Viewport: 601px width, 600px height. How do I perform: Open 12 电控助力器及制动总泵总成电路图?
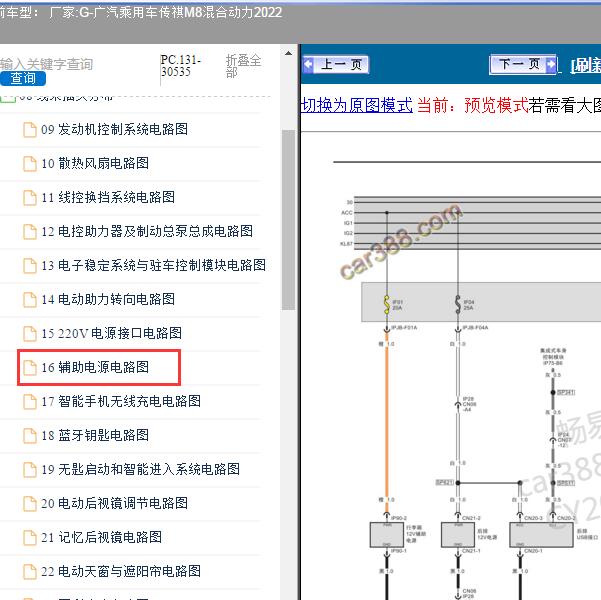tap(147, 232)
